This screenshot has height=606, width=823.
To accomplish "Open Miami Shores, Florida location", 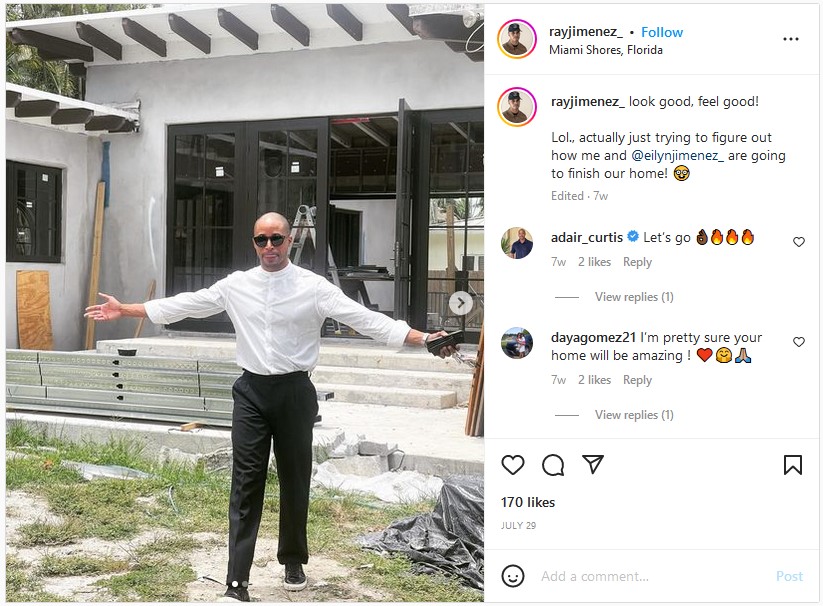I will (606, 50).
